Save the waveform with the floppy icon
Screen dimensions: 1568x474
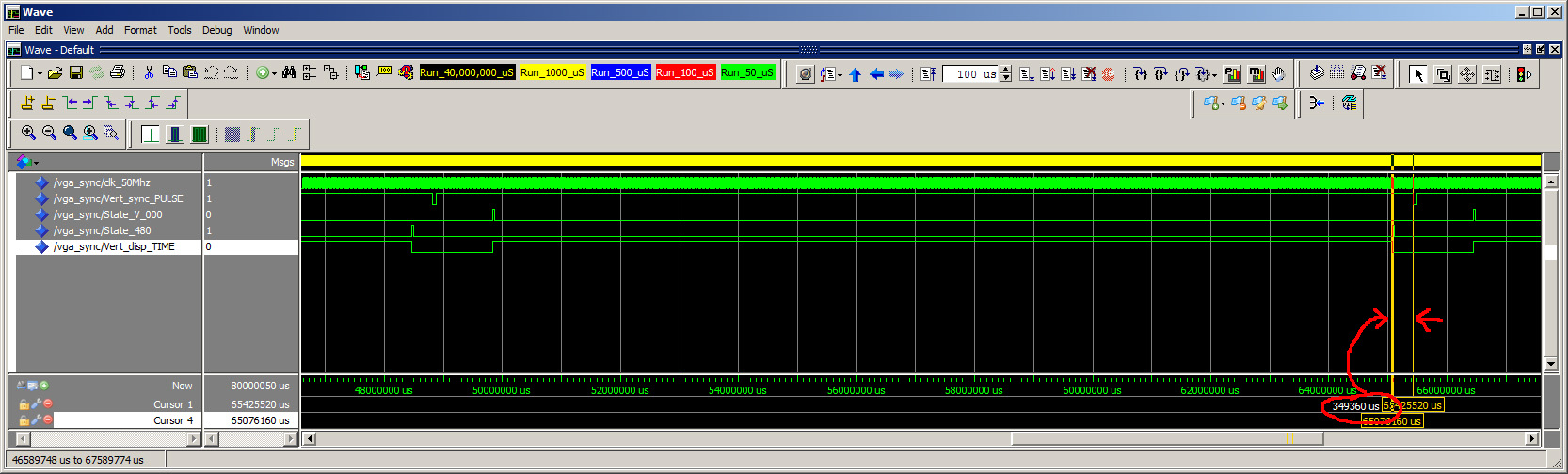[x=76, y=72]
